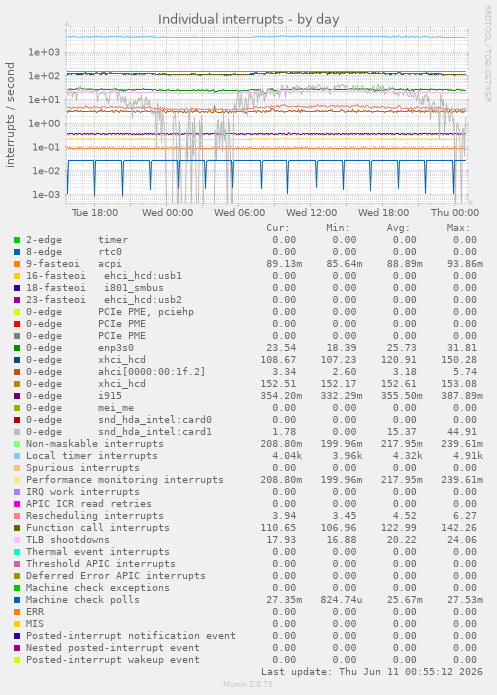Click the RRDTOOL / TOBI OETIKER watermark
Screen dimensions: 497x695
[487, 54]
